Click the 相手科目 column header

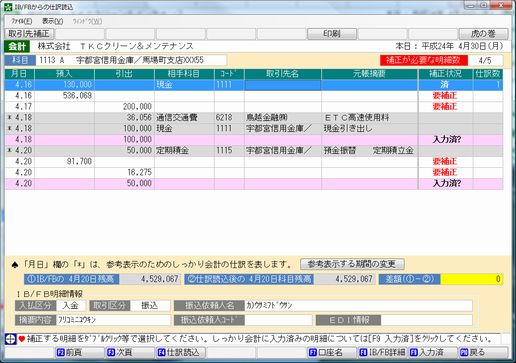pyautogui.click(x=184, y=74)
